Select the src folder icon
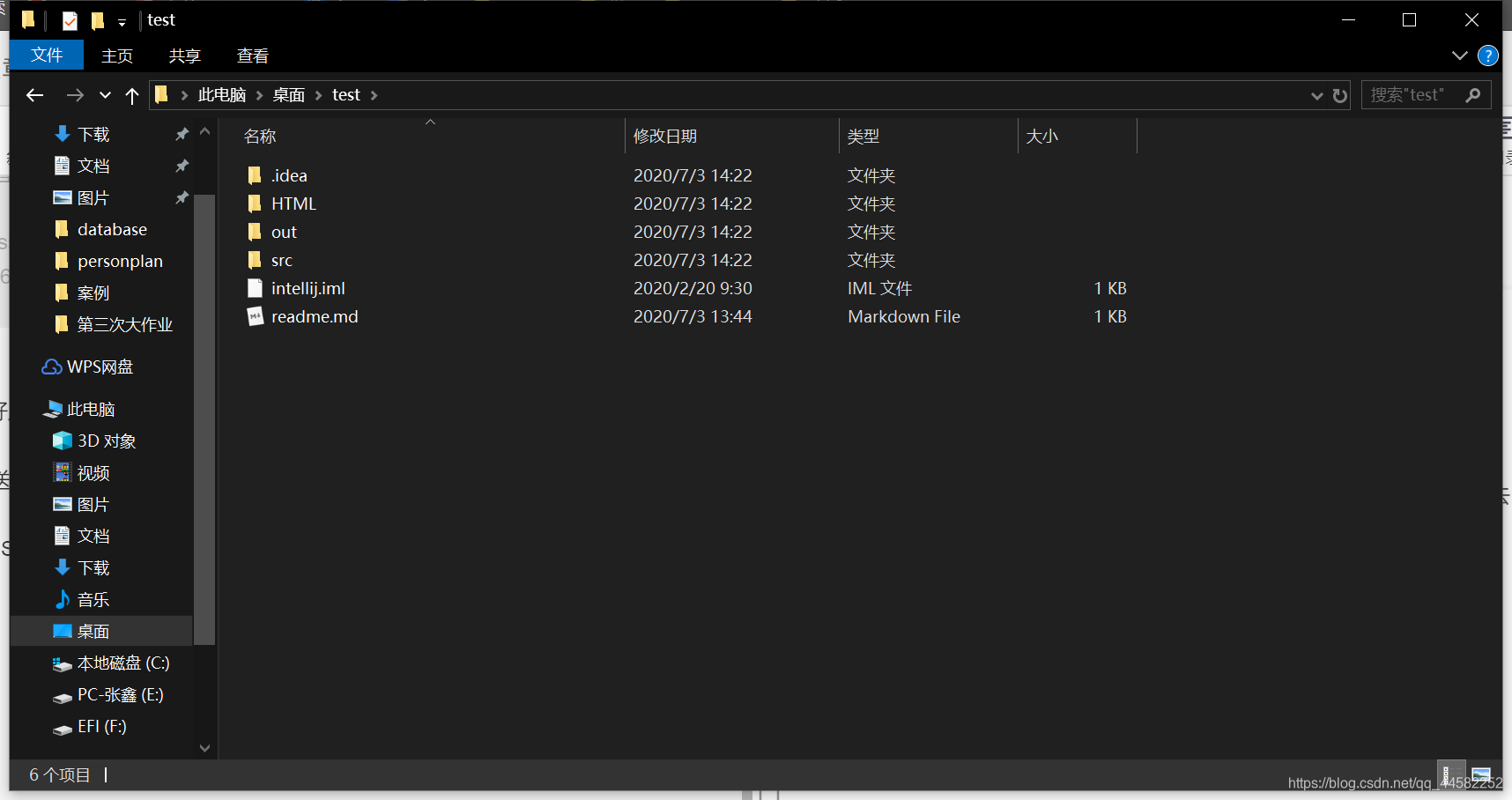Image resolution: width=1512 pixels, height=800 pixels. coord(255,260)
